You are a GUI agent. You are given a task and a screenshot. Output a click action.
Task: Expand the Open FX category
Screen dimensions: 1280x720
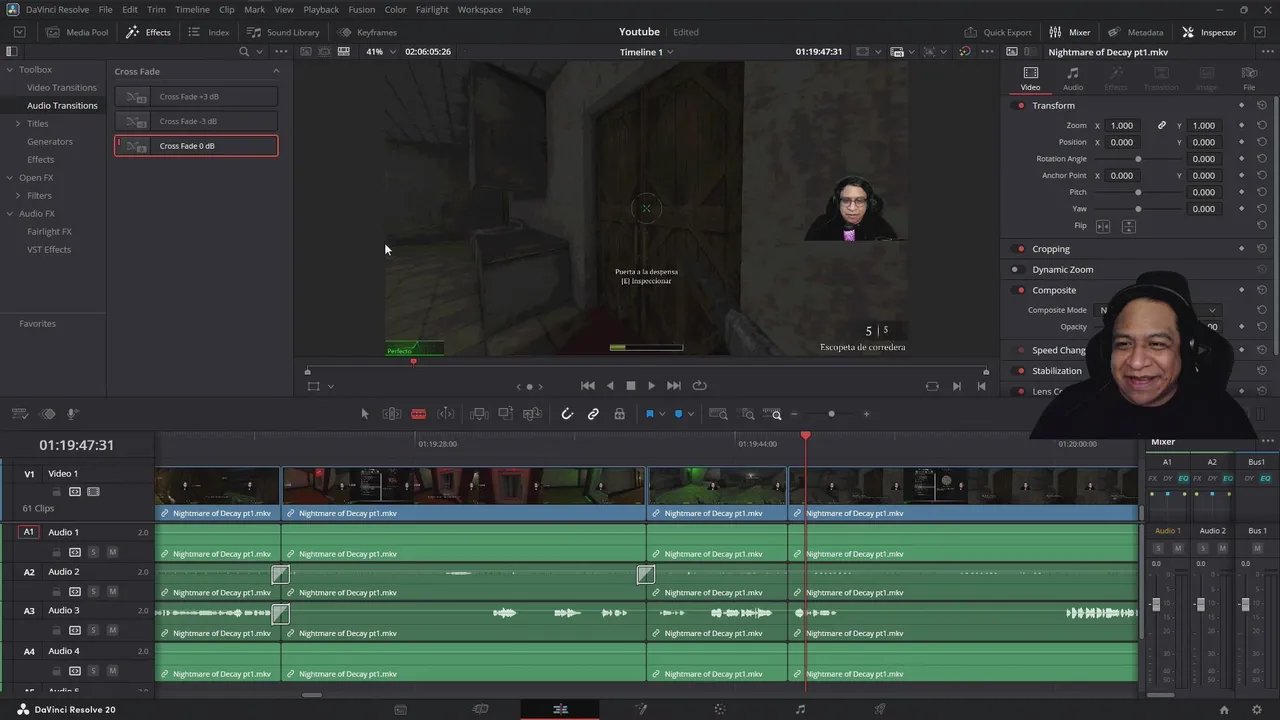pyautogui.click(x=9, y=178)
